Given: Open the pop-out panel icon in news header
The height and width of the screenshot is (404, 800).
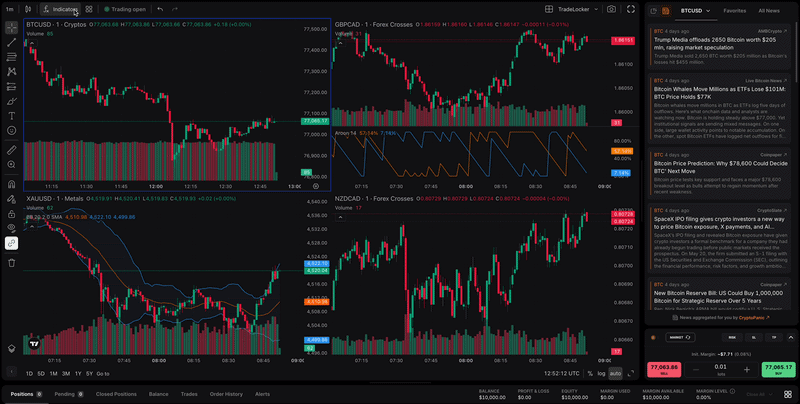Looking at the screenshot, I should point(654,11).
